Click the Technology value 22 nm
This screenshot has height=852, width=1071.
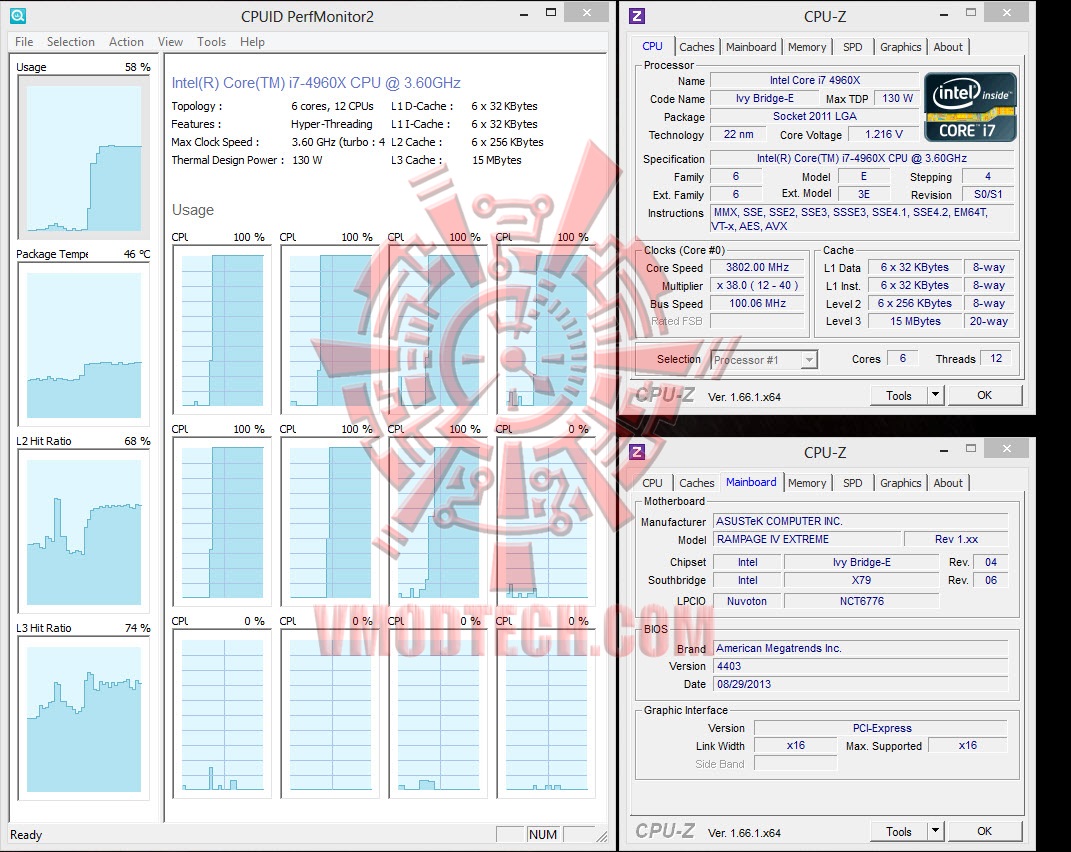(738, 134)
